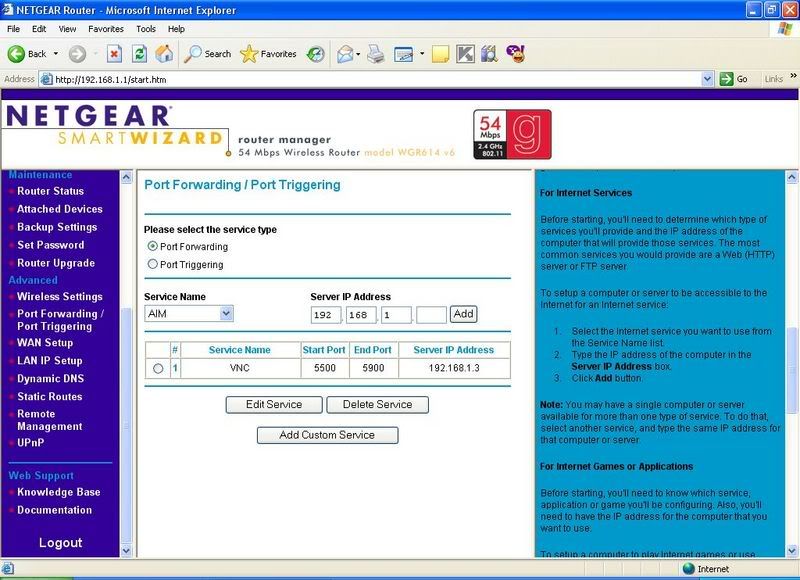Select the Port Triggering radio button
This screenshot has width=800, height=580.
[152, 264]
